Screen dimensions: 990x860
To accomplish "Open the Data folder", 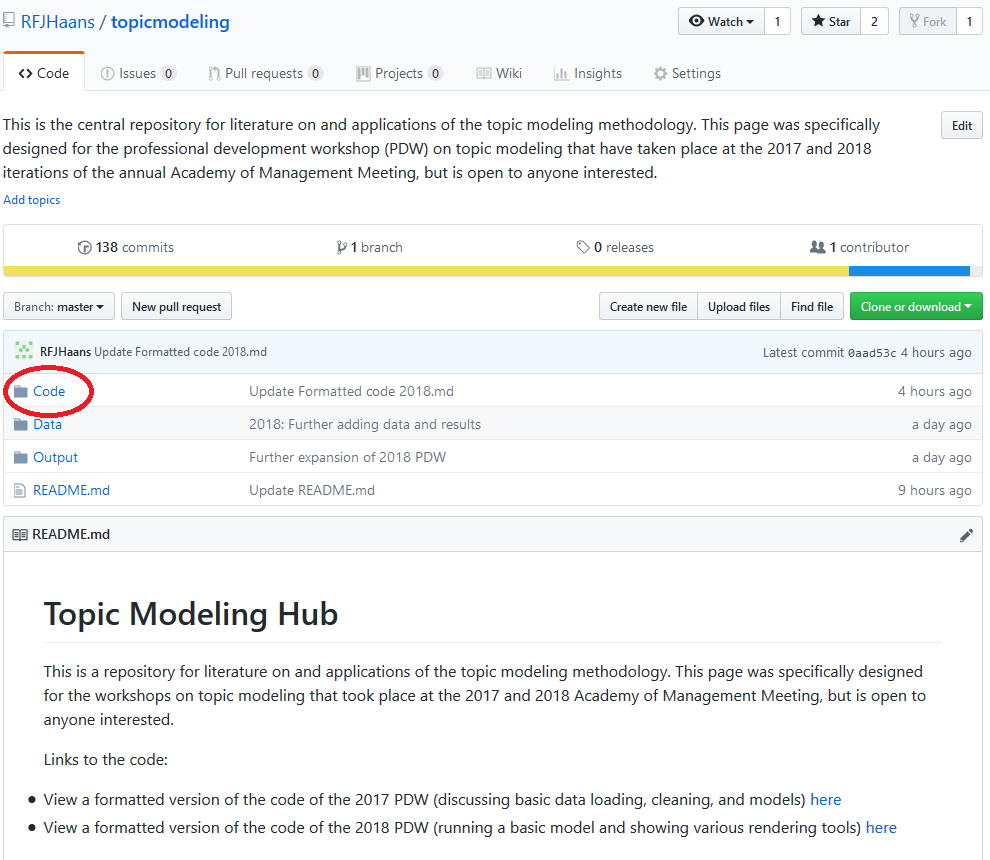I will (x=47, y=424).
